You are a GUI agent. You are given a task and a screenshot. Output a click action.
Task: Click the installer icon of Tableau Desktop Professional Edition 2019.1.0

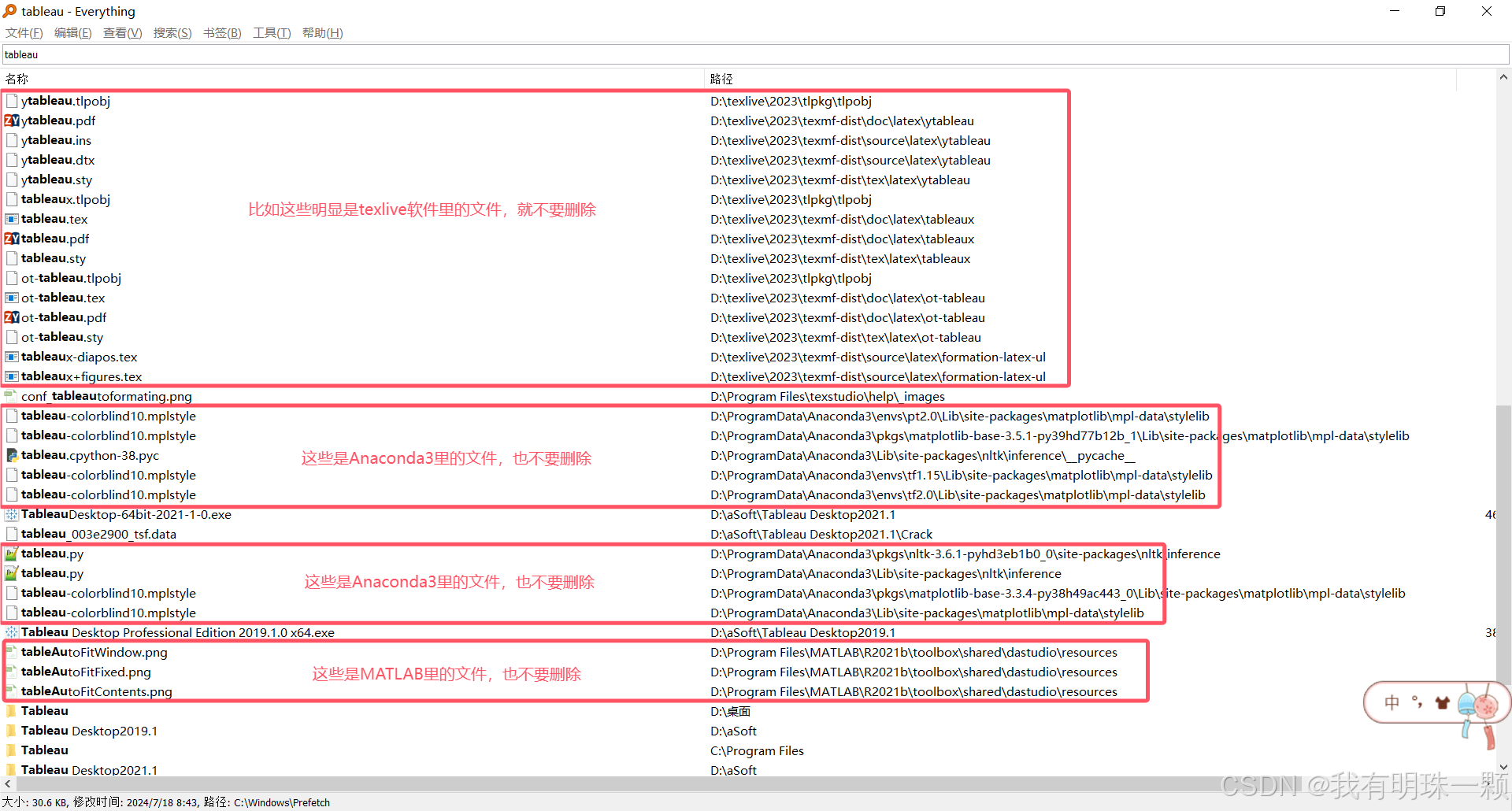coord(12,632)
